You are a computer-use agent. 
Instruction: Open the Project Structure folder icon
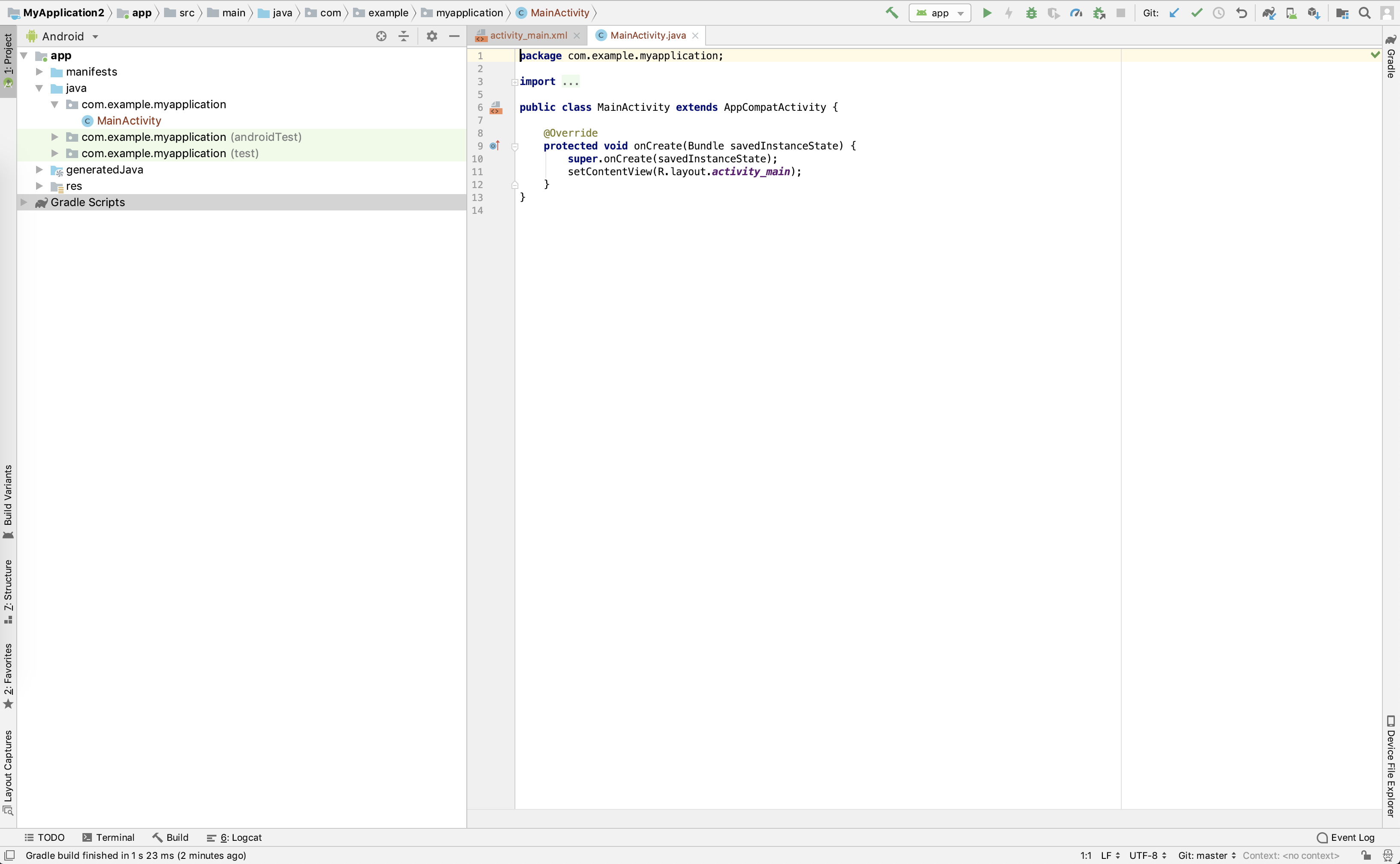pyautogui.click(x=1342, y=12)
